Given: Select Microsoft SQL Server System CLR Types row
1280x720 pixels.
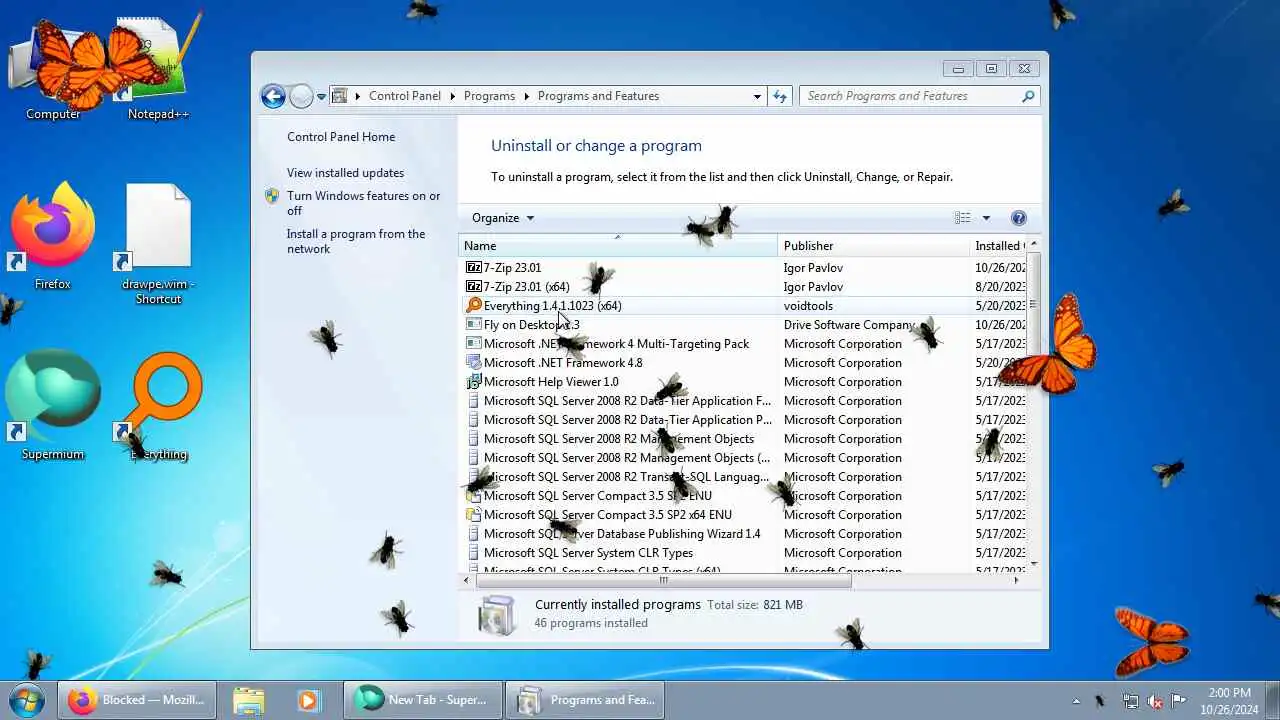Looking at the screenshot, I should [743, 553].
